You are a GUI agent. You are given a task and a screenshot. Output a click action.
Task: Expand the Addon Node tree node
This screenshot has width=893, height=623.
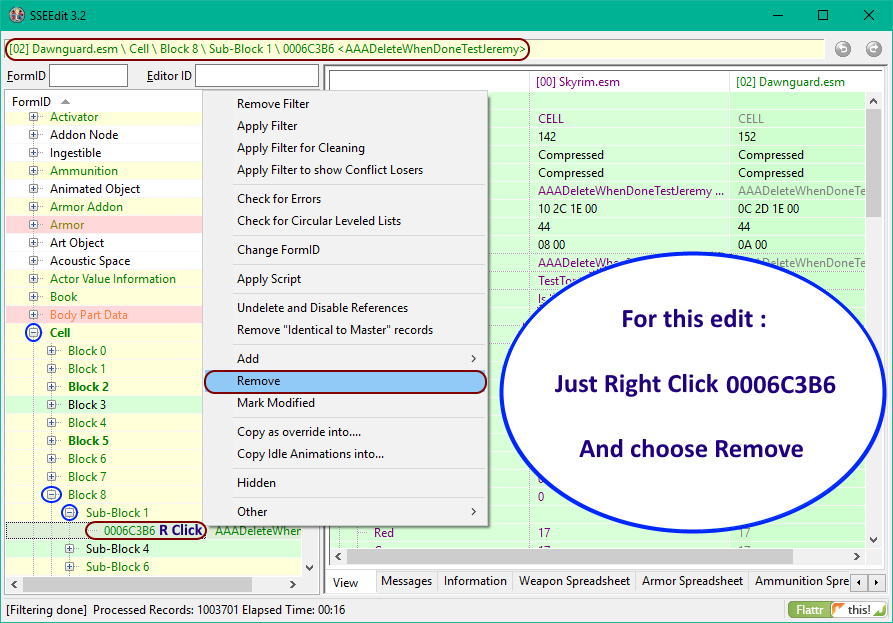(x=34, y=135)
